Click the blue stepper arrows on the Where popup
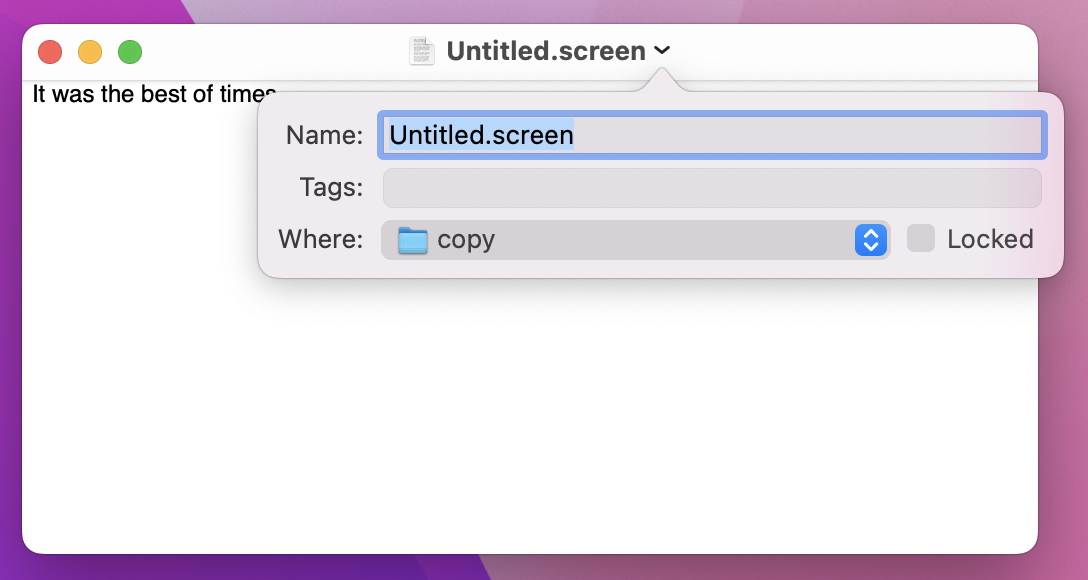Image resolution: width=1088 pixels, height=580 pixels. tap(870, 239)
